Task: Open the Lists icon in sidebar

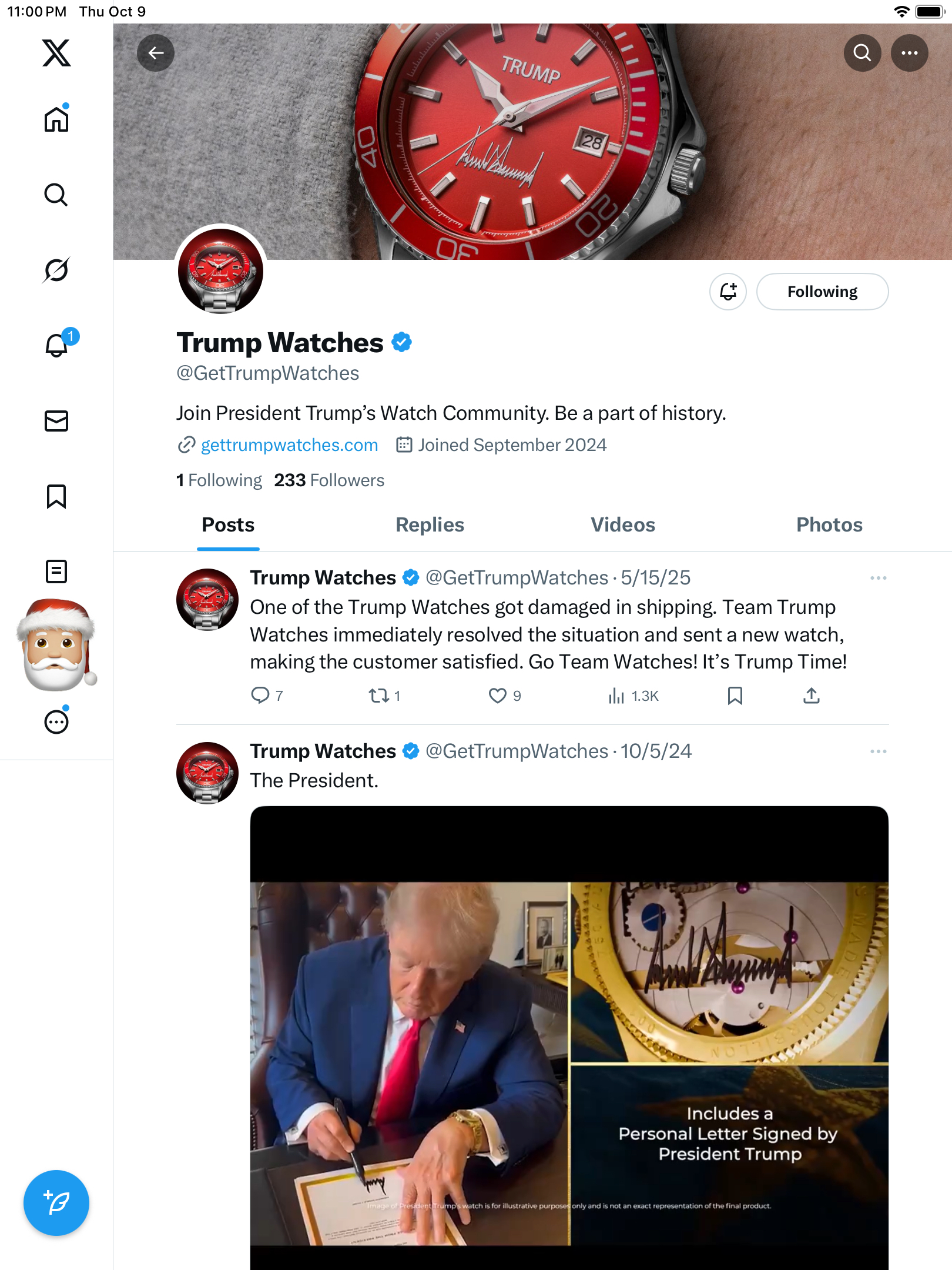Action: point(56,571)
